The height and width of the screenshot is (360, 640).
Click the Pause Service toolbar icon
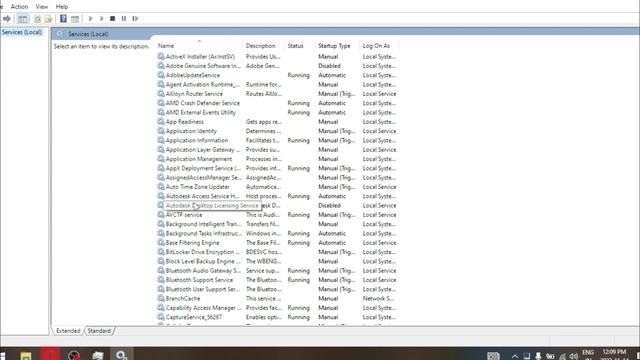click(x=124, y=18)
